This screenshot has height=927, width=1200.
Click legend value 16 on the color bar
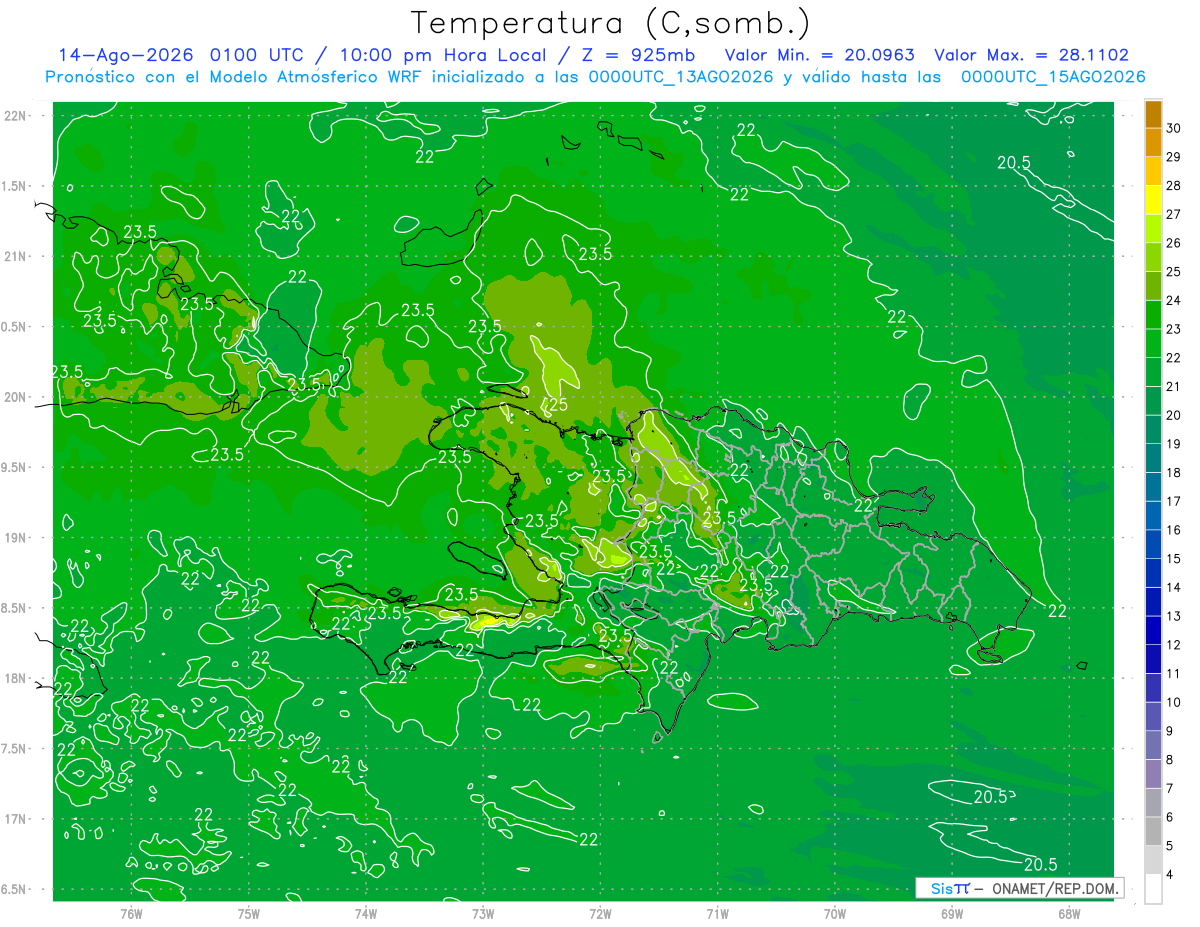coord(1173,530)
